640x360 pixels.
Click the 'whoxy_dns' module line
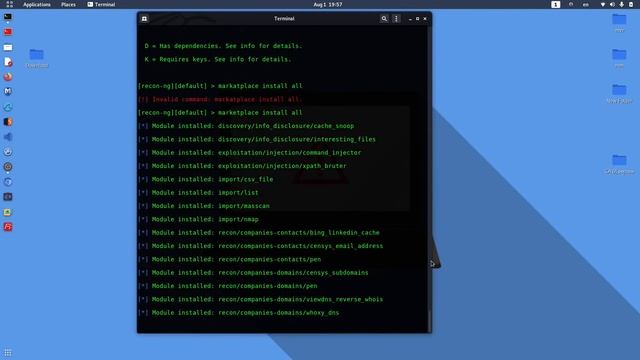pos(238,313)
